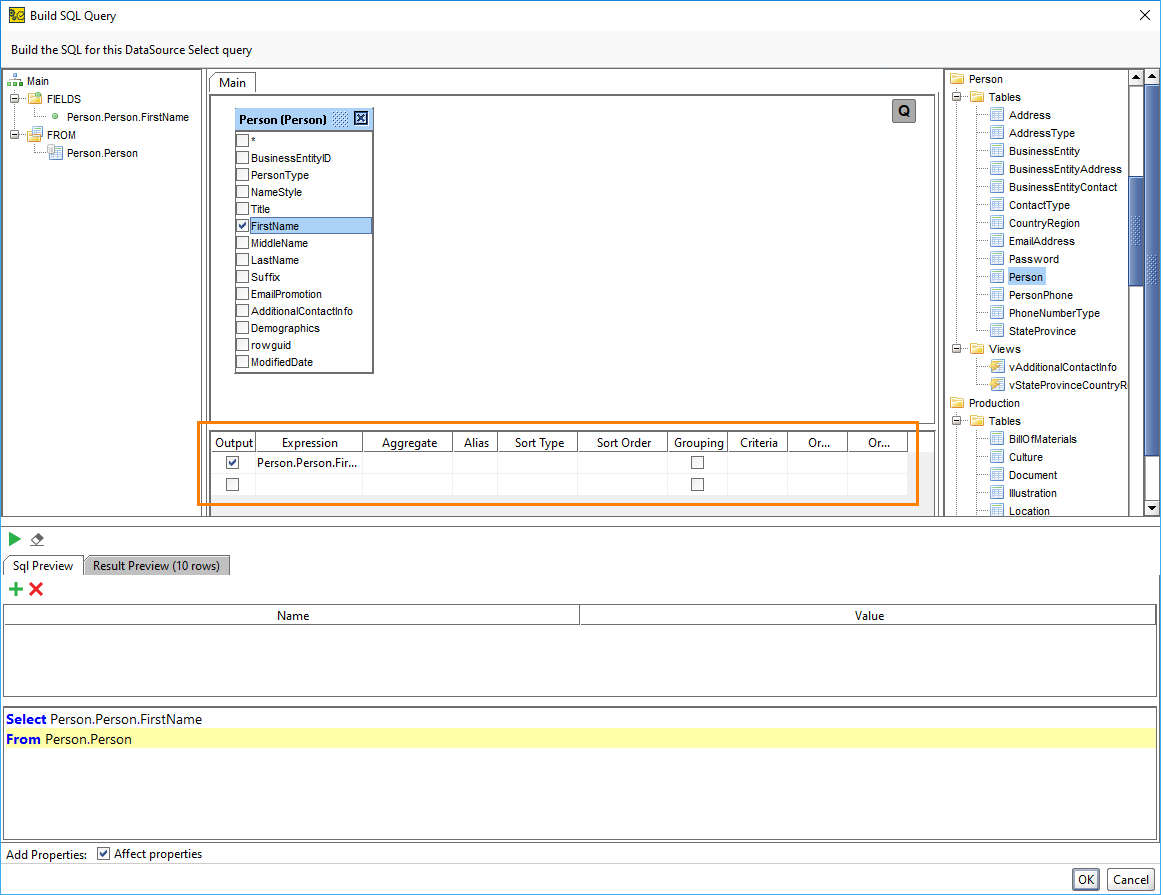Click the Name parameter column header
Viewport: 1163px width, 895px height.
point(292,615)
